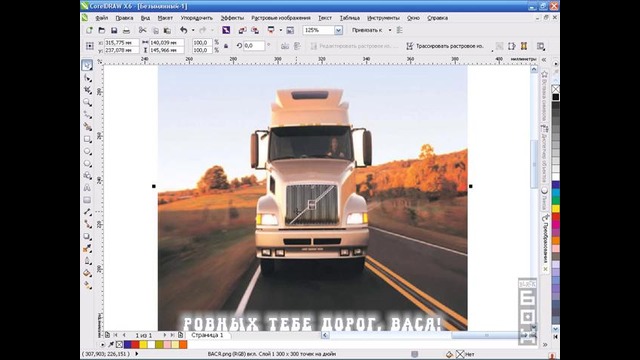Click the Undo arrow icon
Image resolution: width=640 pixels, height=360 pixels.
click(184, 30)
